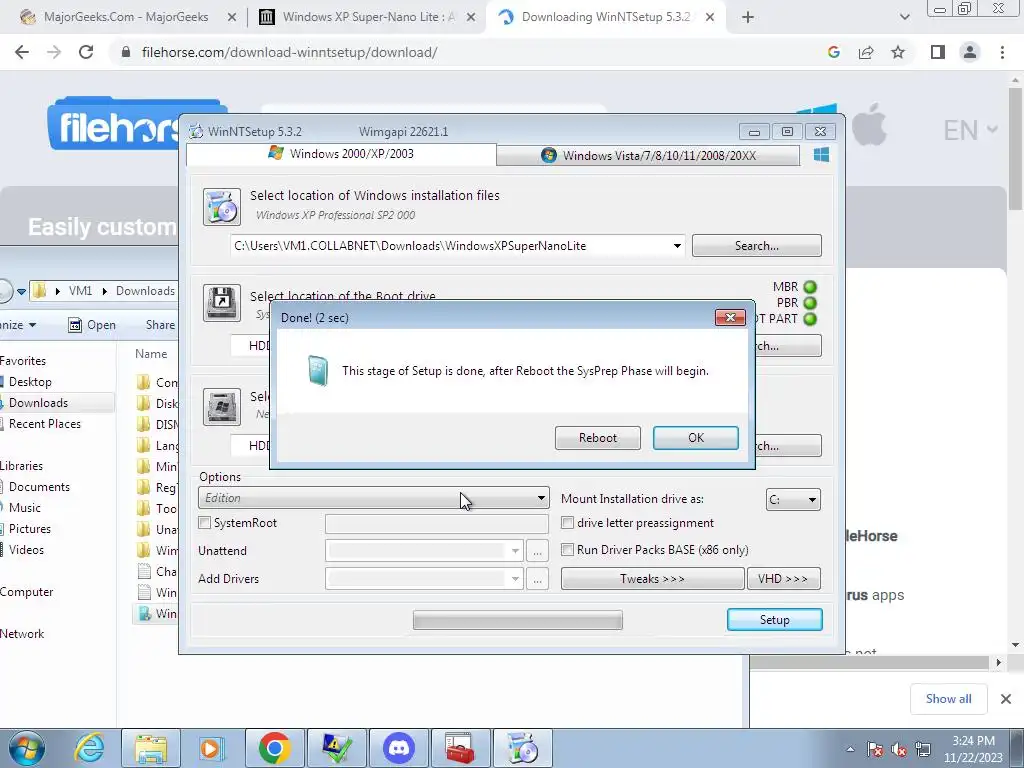Click the Name column header in Explorer
The image size is (1024, 768).
[x=151, y=354]
